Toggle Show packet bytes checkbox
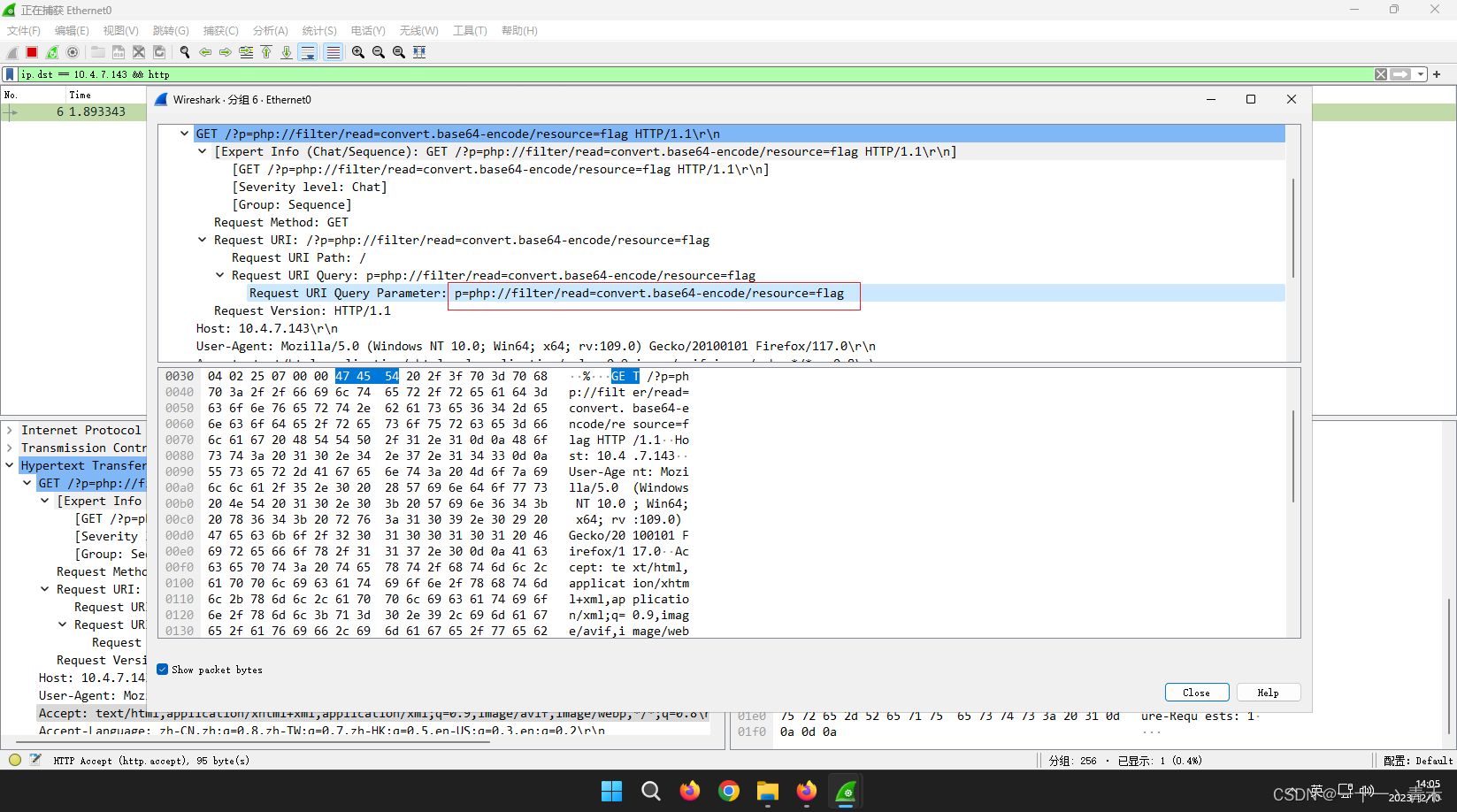This screenshot has height=812, width=1457. click(x=163, y=670)
